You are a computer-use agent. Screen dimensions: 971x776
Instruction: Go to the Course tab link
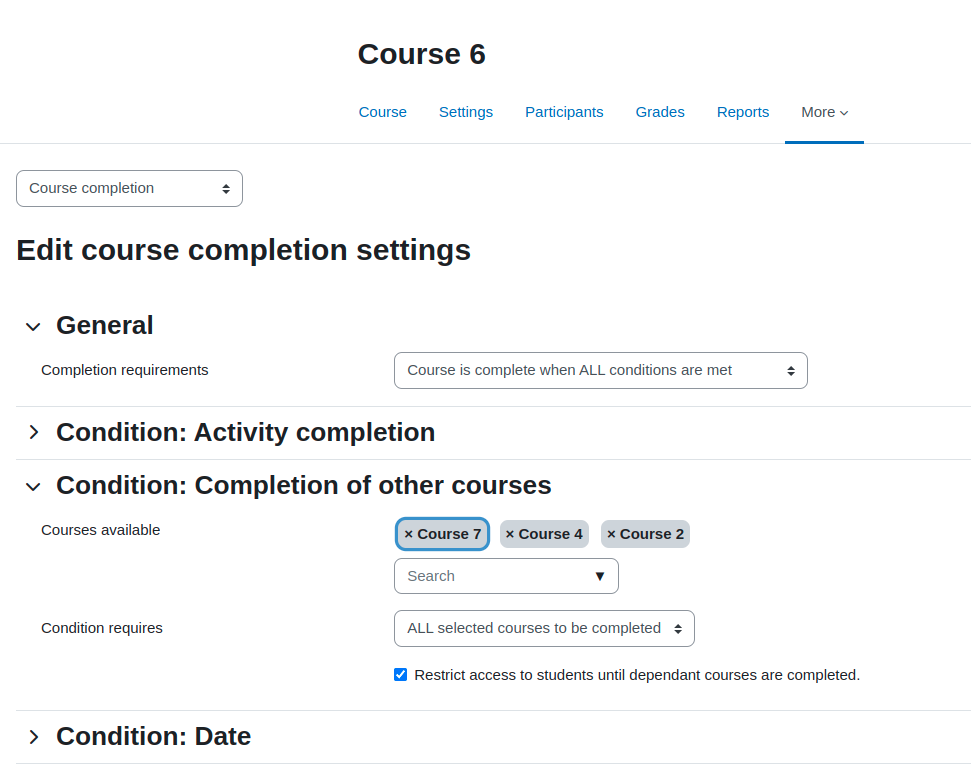click(x=383, y=112)
